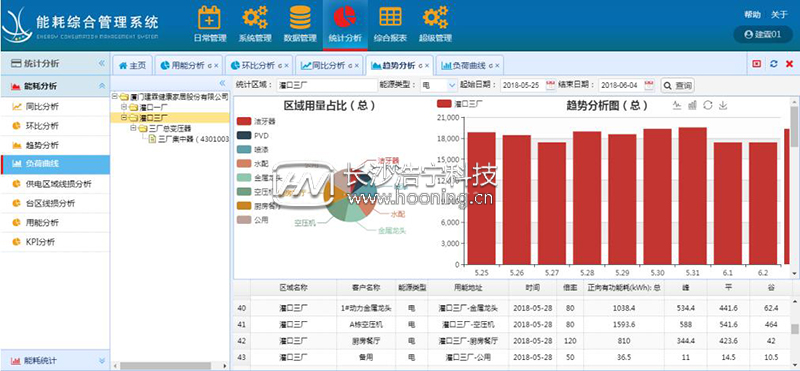The width and height of the screenshot is (800, 371).
Task: Collapse the 能耗分析 sidebar section
Action: pyautogui.click(x=102, y=86)
